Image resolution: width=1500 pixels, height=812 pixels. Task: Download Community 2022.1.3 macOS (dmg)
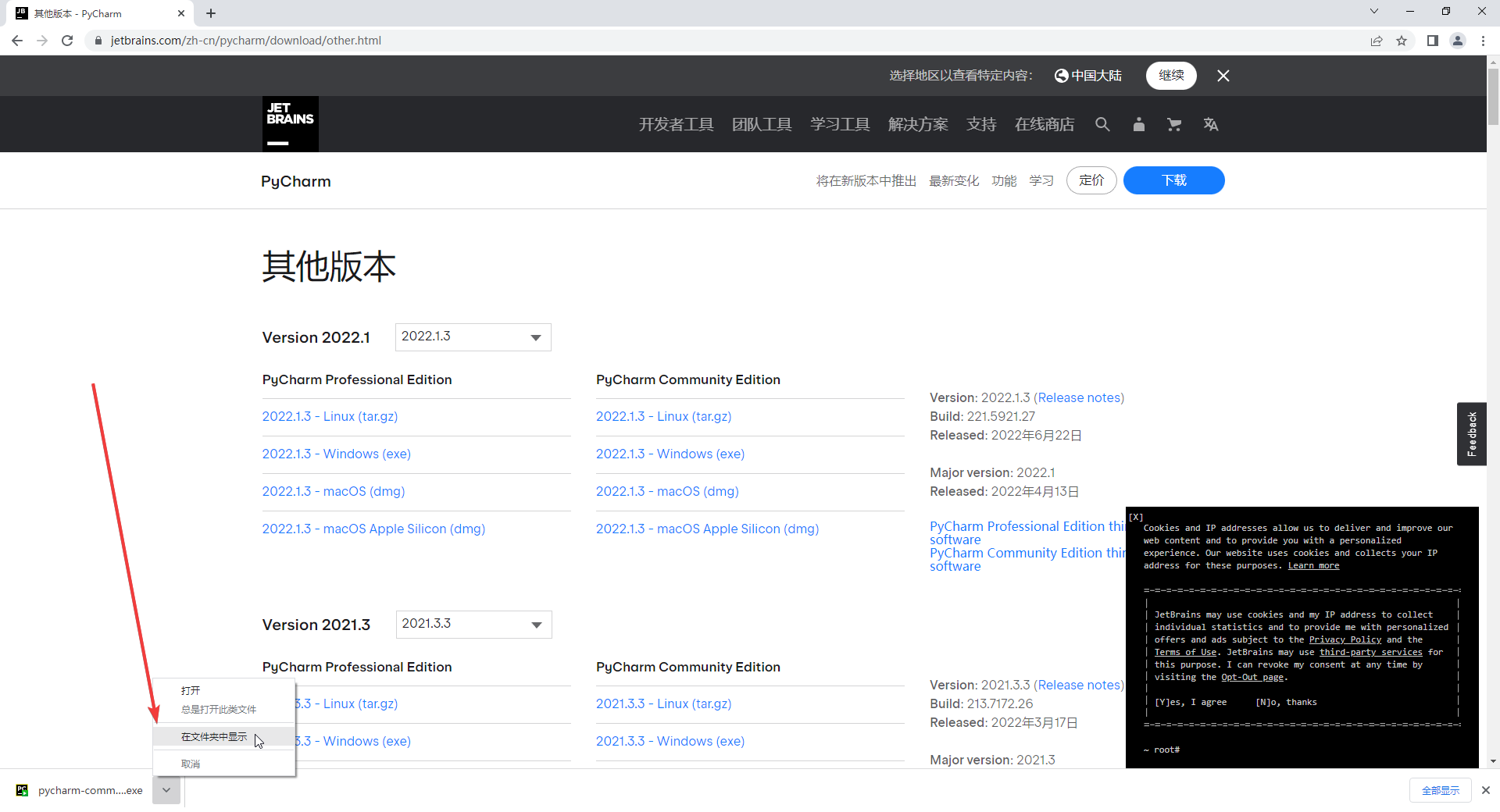pos(667,491)
